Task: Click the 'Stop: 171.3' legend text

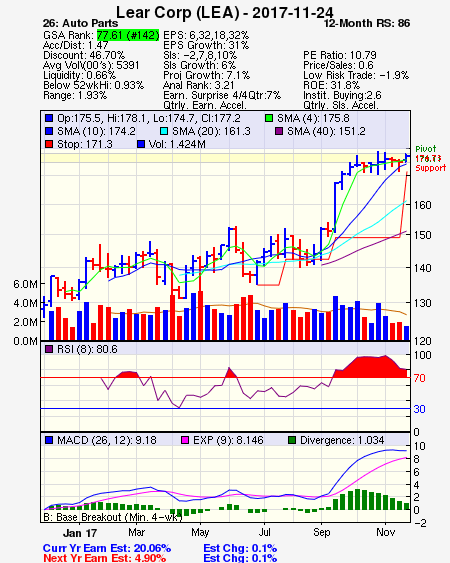Action: pyautogui.click(x=85, y=144)
